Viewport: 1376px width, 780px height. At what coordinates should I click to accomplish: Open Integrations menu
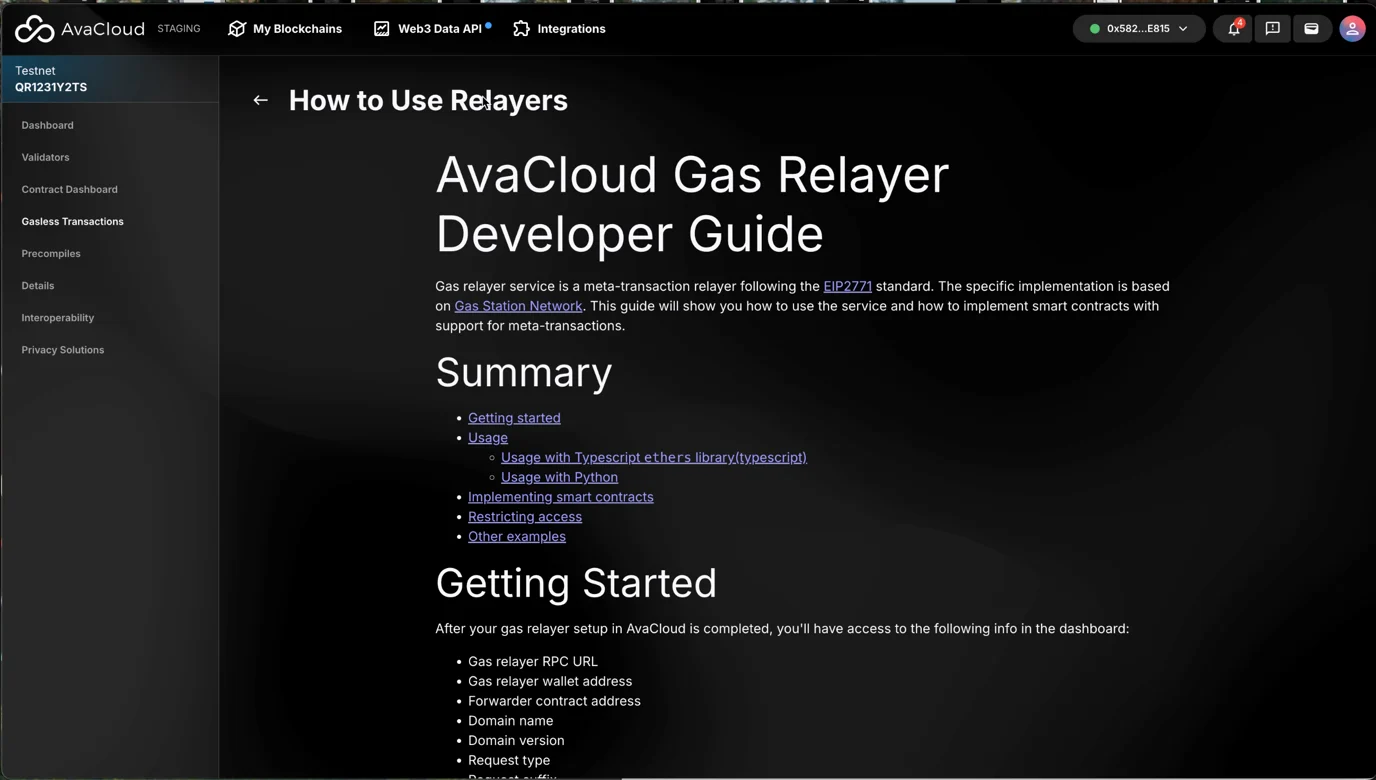[x=560, y=29]
